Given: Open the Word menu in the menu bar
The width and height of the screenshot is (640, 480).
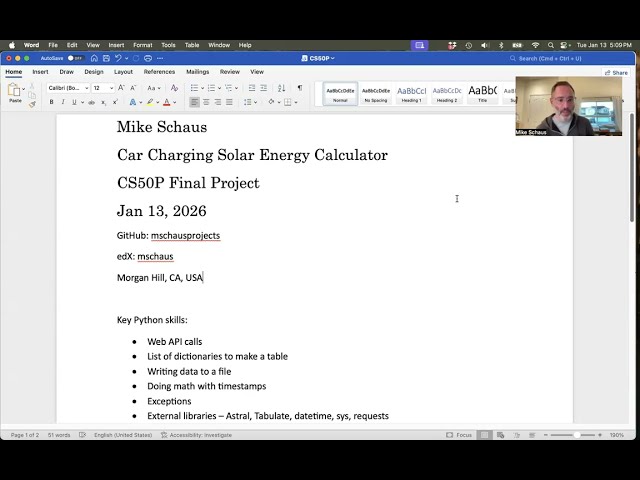Looking at the screenshot, I should [31, 45].
